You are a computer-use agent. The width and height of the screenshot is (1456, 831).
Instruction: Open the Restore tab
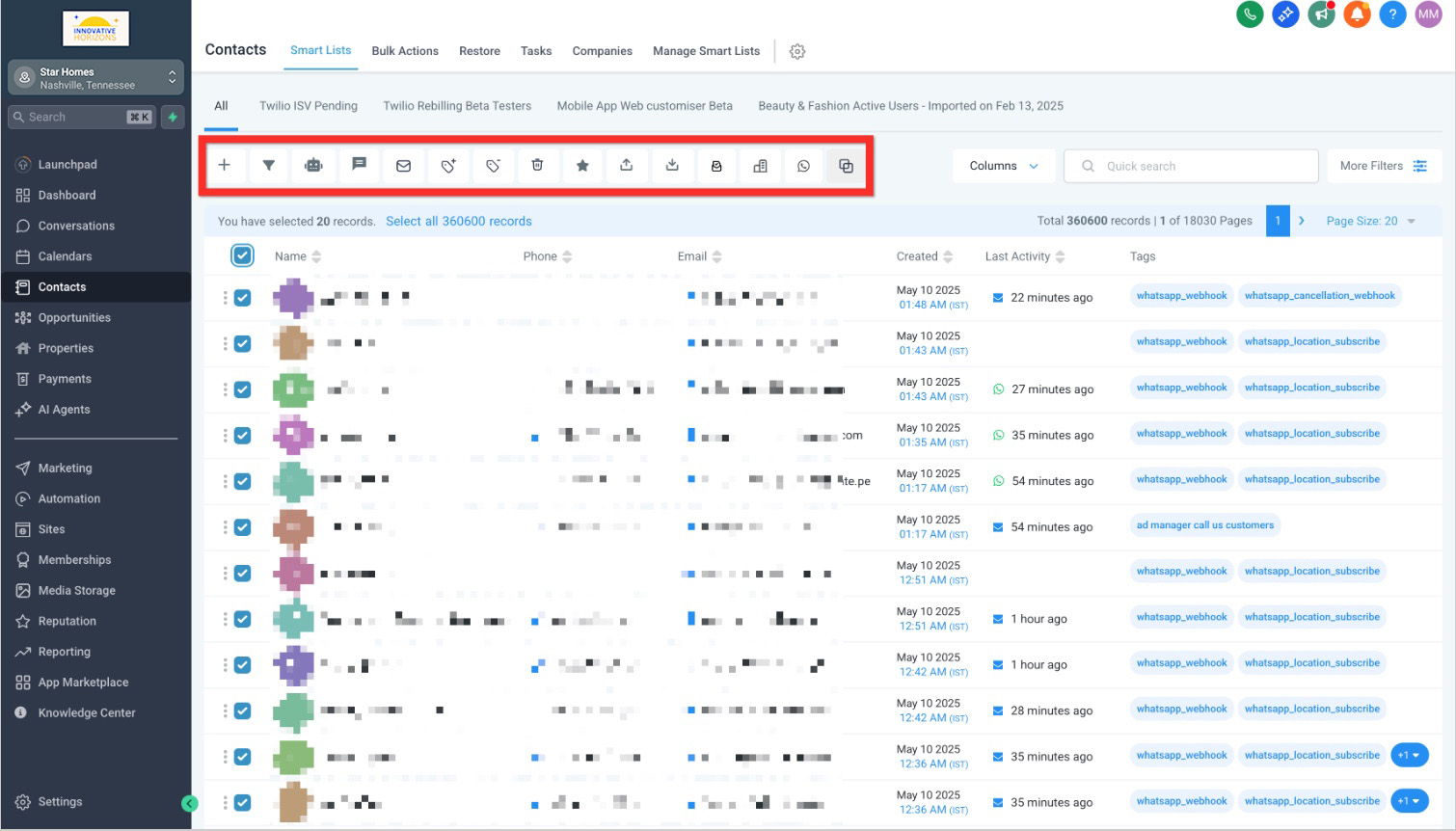(x=479, y=51)
